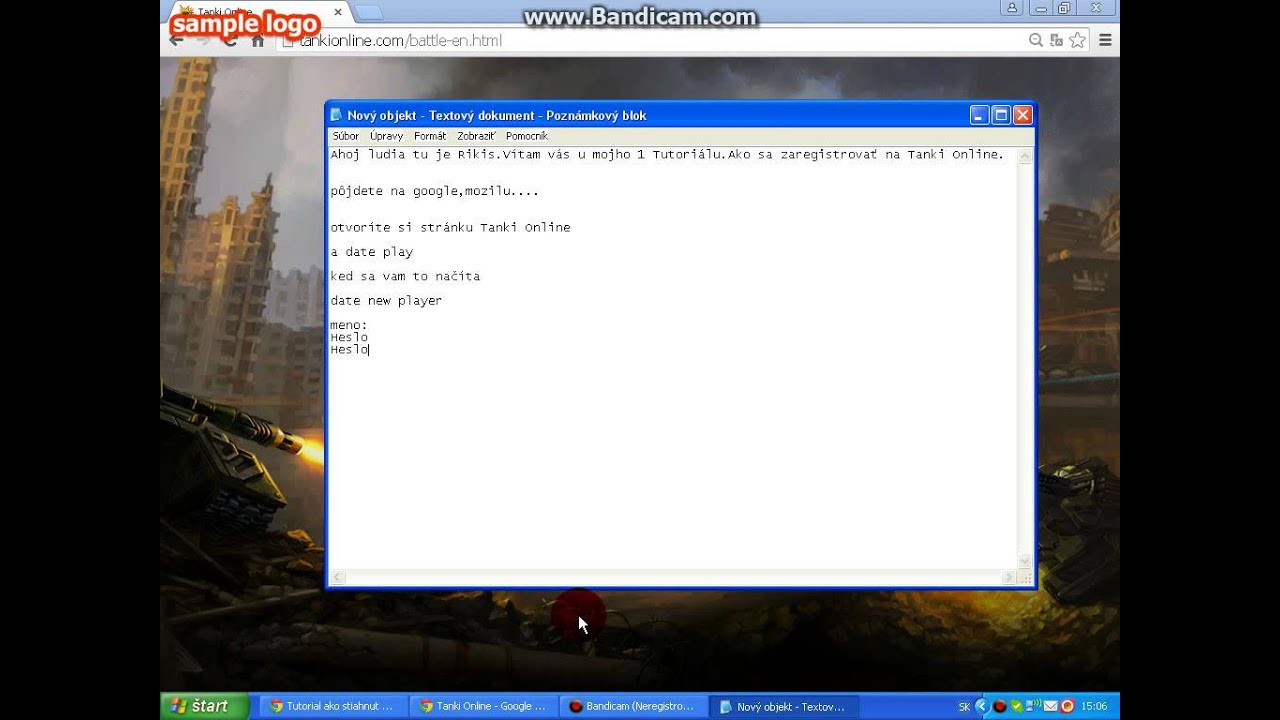
Task: Click the line 'otvorite si stránku Tanki Online'
Action: pos(451,228)
